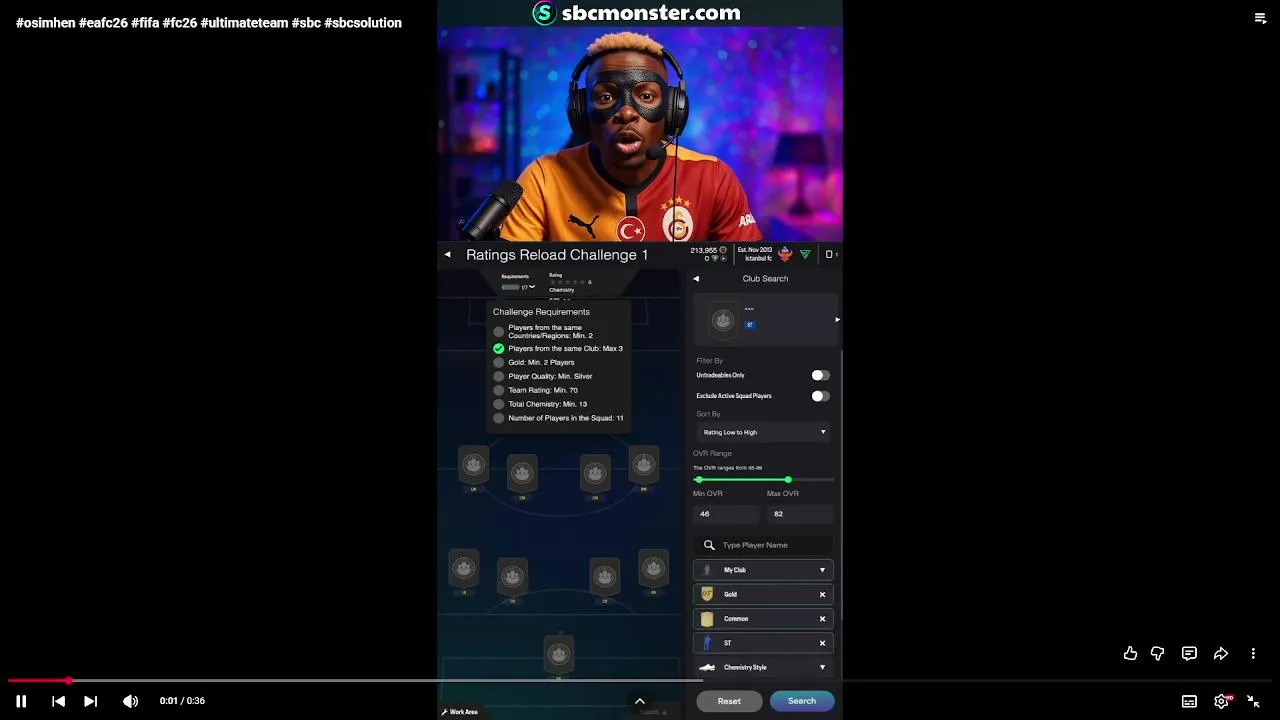Like this video
Viewport: 1280px width, 720px height.
(x=1130, y=653)
